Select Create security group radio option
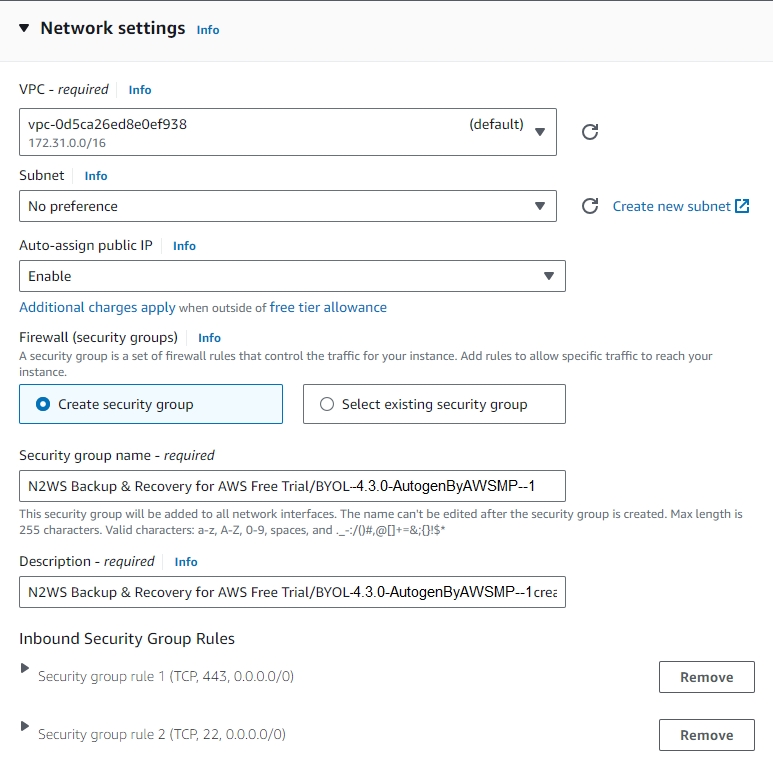Image resolution: width=773 pixels, height=765 pixels. (x=43, y=404)
